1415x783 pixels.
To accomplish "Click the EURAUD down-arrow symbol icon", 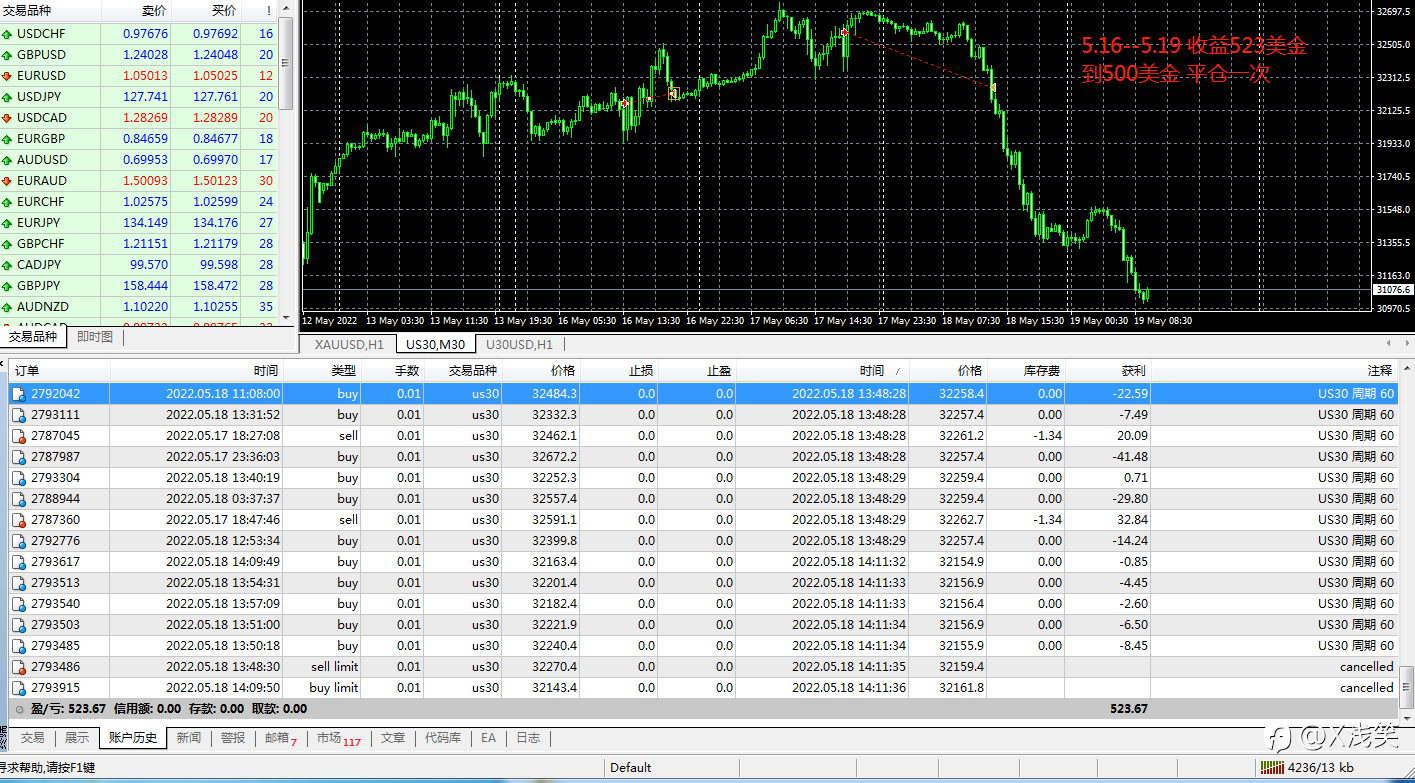I will (7, 181).
